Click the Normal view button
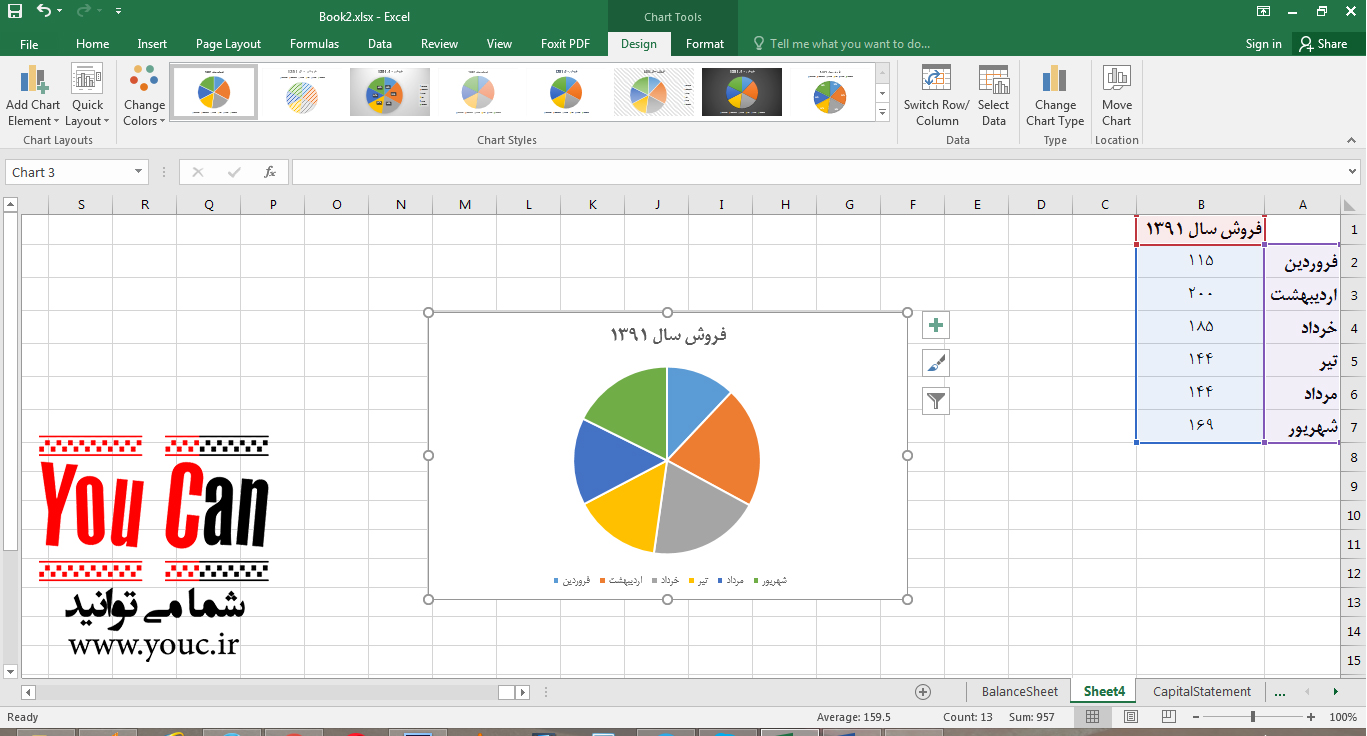 pos(1093,717)
